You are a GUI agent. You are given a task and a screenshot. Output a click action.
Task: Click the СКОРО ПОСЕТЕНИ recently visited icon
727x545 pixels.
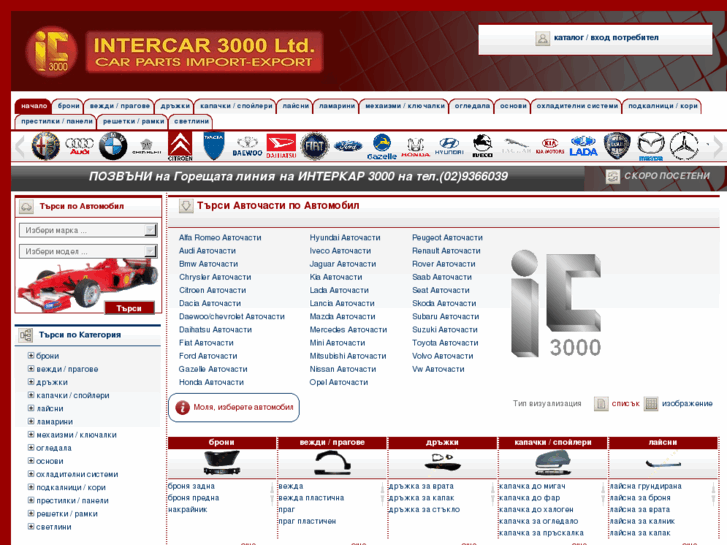click(612, 176)
